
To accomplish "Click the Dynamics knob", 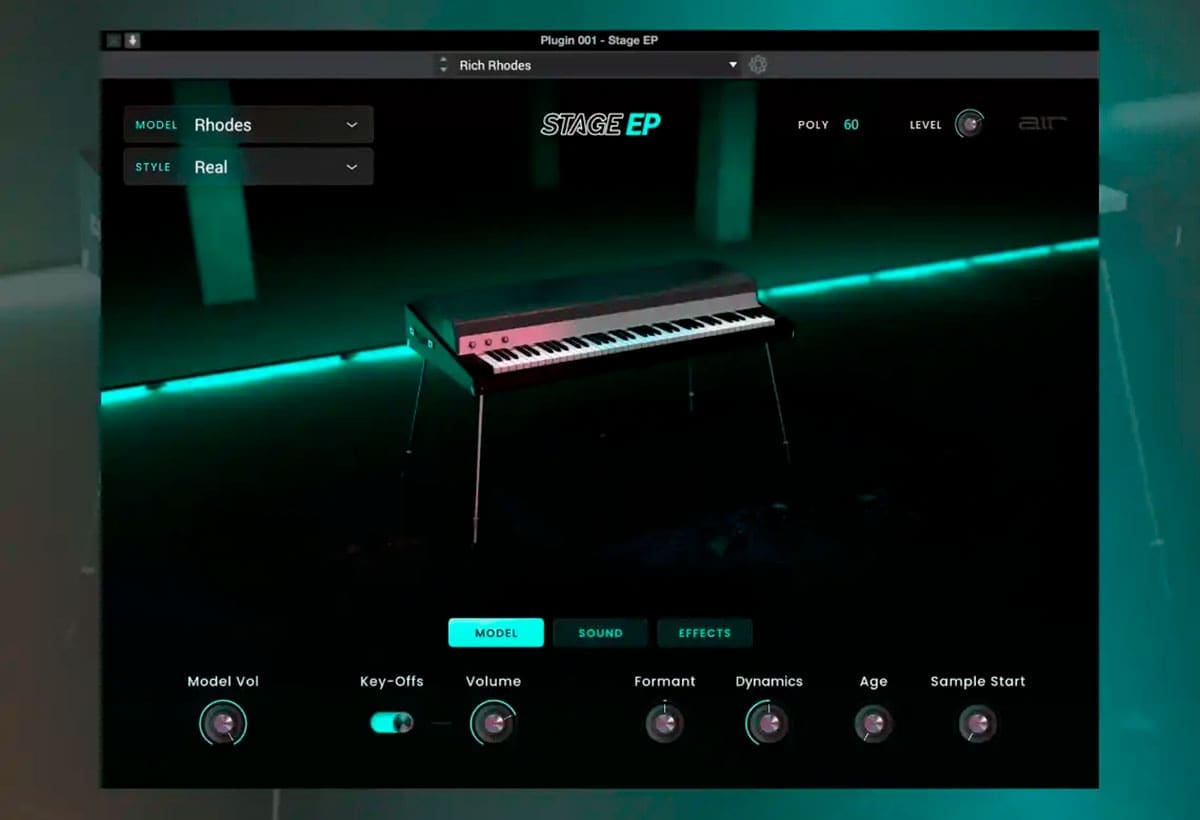I will tap(768, 722).
